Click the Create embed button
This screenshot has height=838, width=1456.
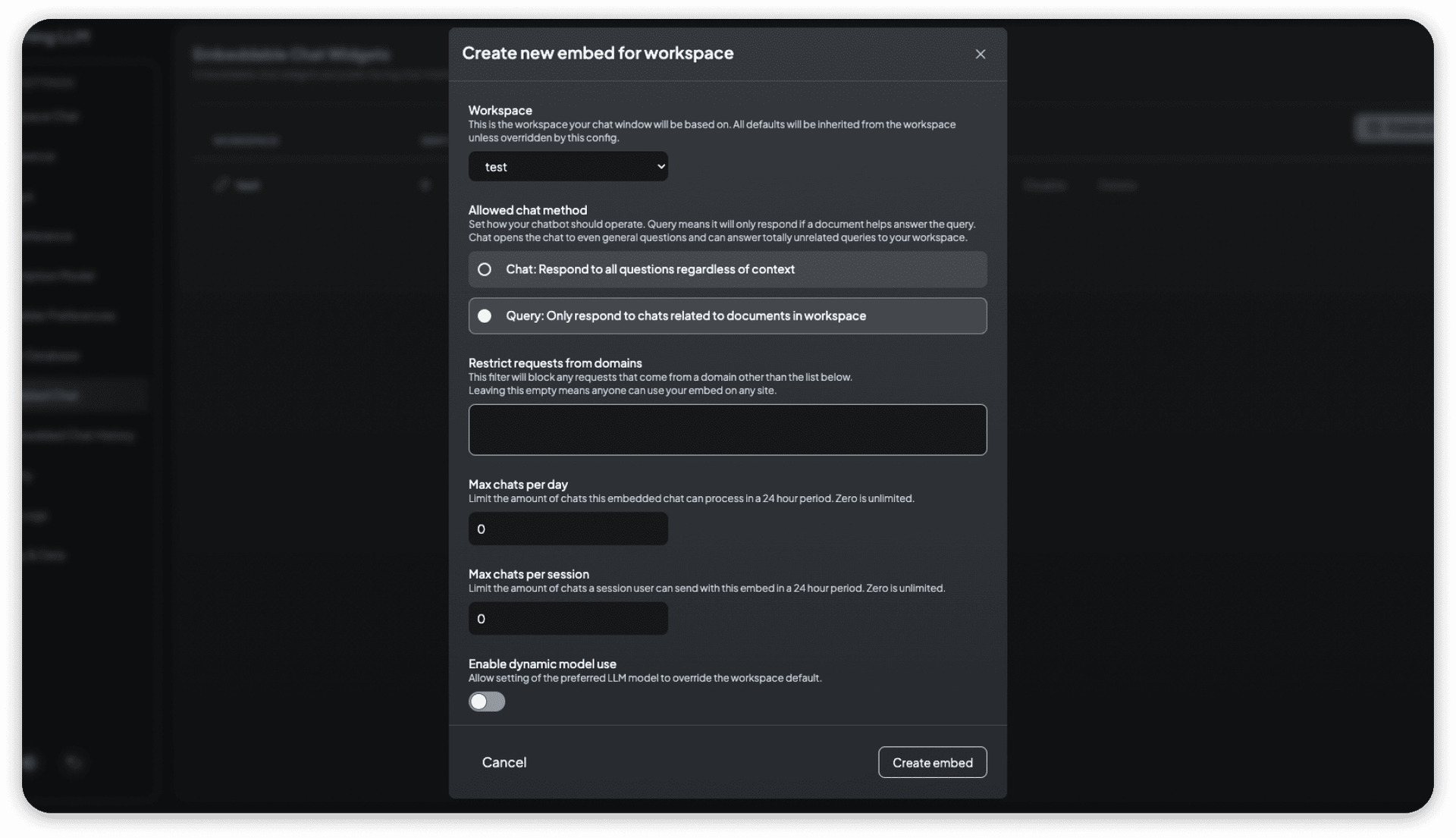click(932, 762)
